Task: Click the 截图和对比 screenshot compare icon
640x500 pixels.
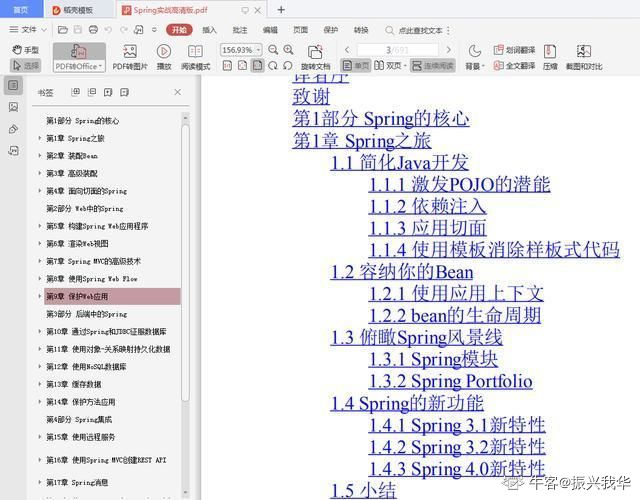Action: (x=584, y=51)
